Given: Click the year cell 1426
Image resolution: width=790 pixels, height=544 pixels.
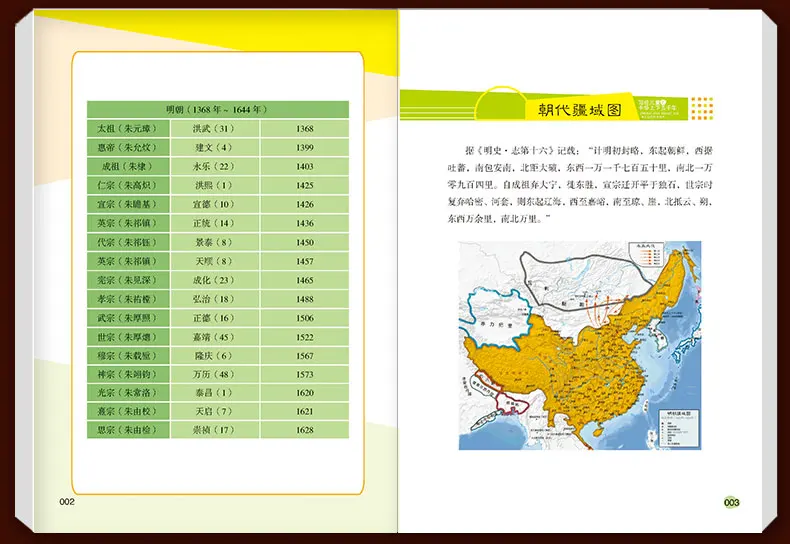Looking at the screenshot, I should (x=304, y=205).
